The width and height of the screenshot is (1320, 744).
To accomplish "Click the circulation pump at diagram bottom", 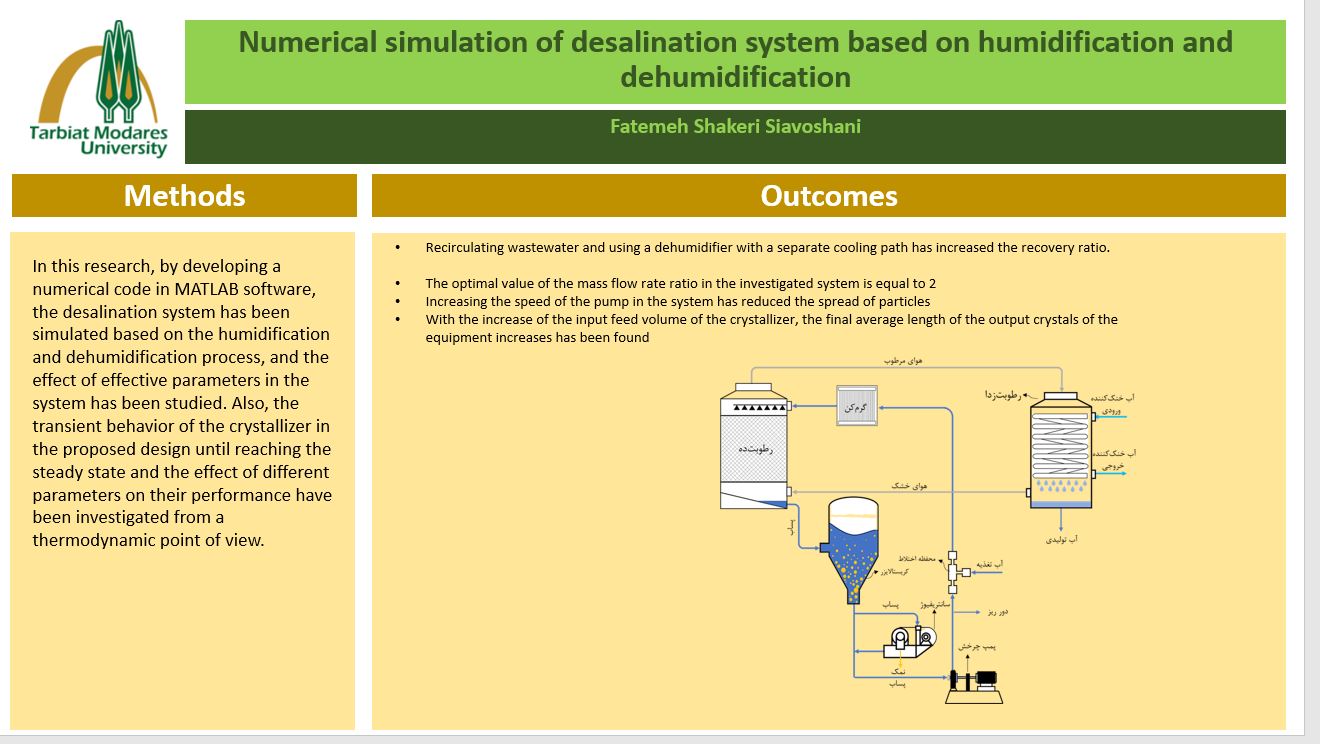I will [973, 680].
